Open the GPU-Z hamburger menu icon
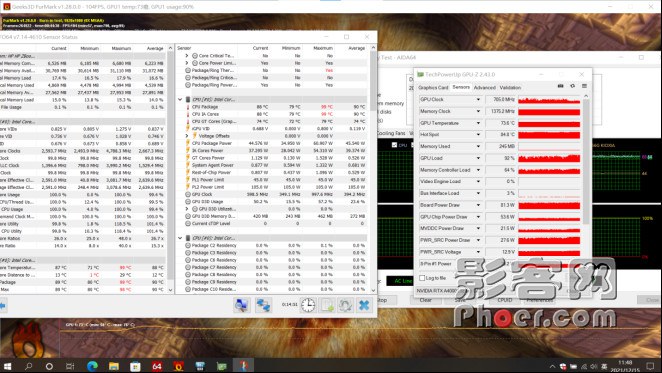 click(584, 86)
